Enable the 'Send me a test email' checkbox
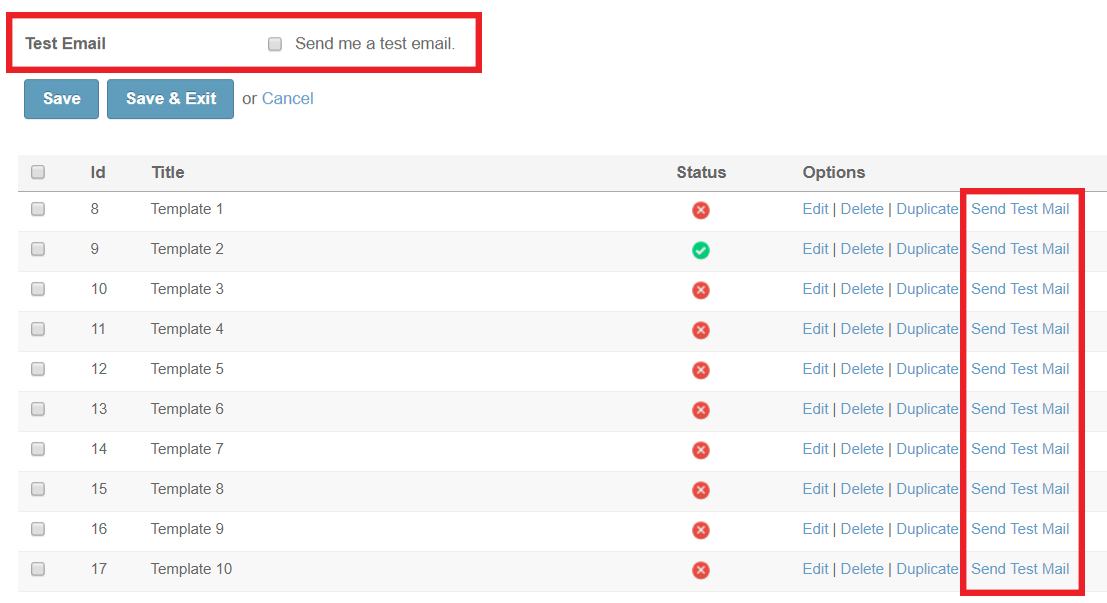This screenshot has width=1107, height=603. click(275, 44)
